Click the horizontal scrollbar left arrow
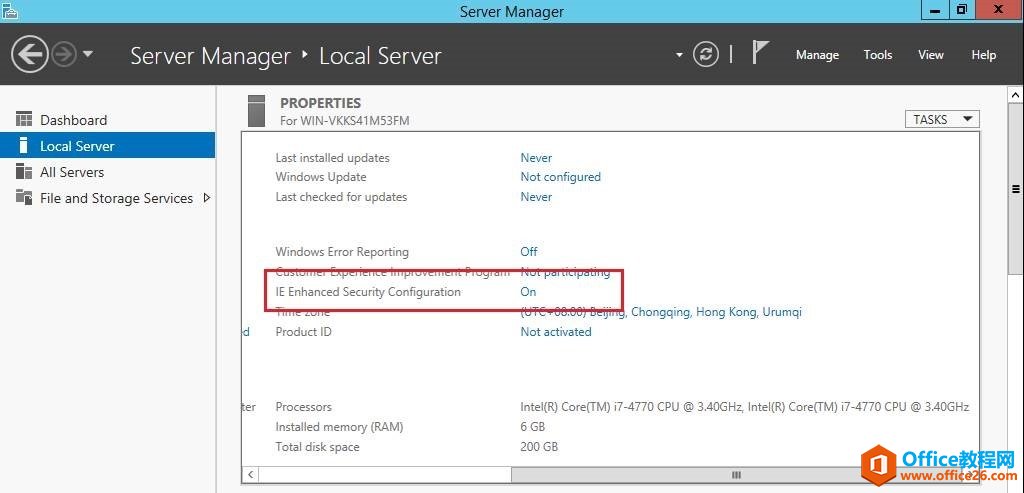1024x493 pixels. (x=250, y=474)
